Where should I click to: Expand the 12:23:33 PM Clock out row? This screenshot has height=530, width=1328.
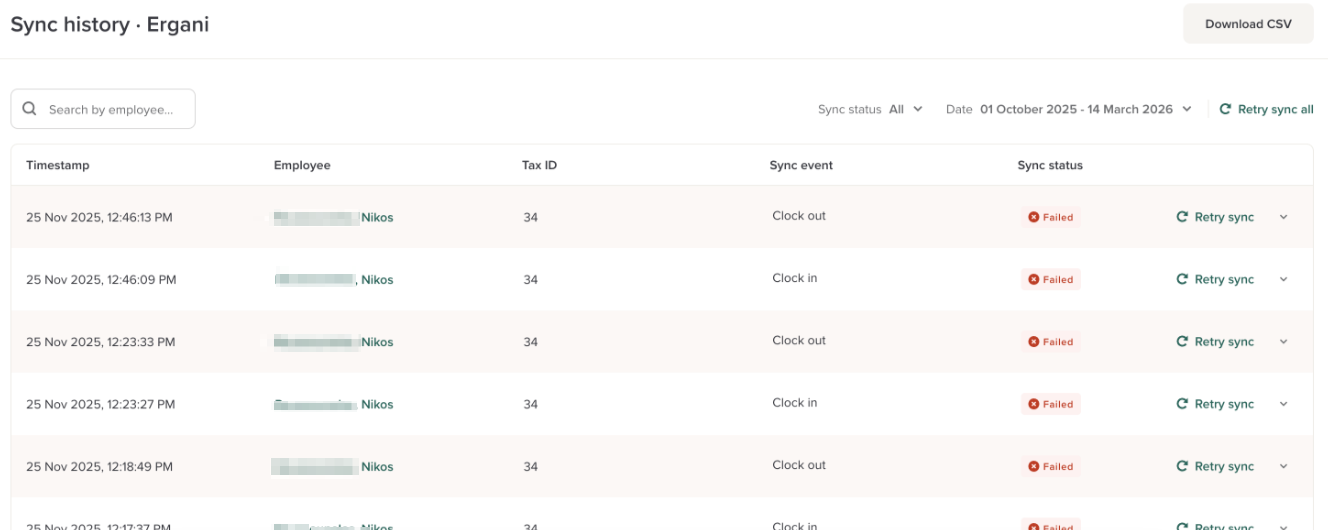coord(1284,342)
